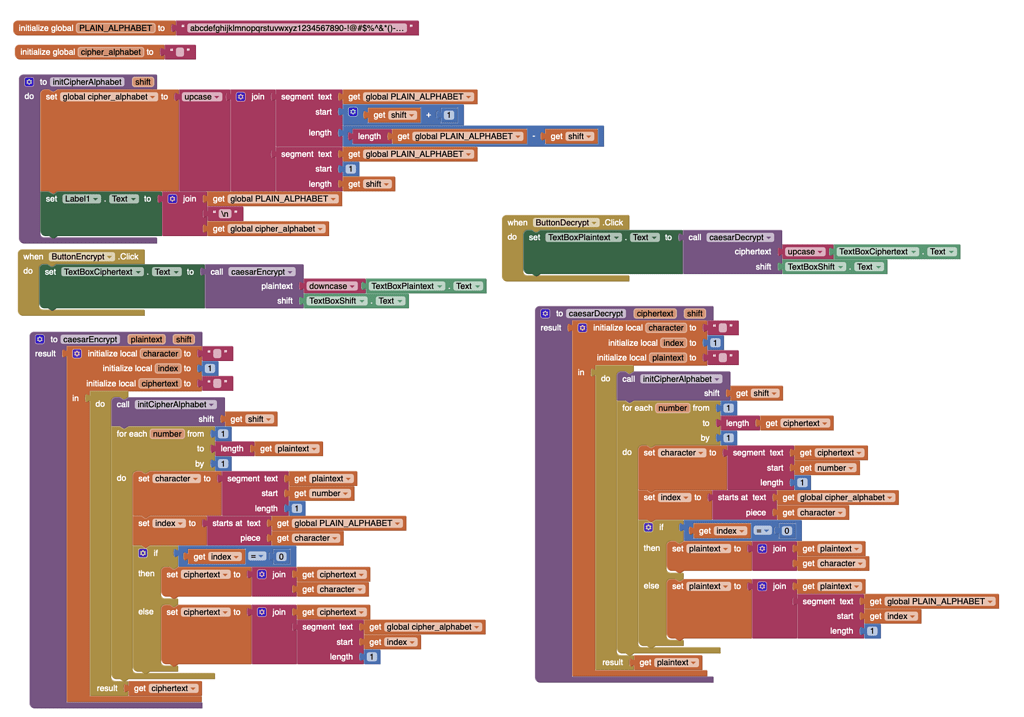
Task: Open set TextBoxCiphertext dropdown in ButtonEncrypt
Action: coord(103,272)
